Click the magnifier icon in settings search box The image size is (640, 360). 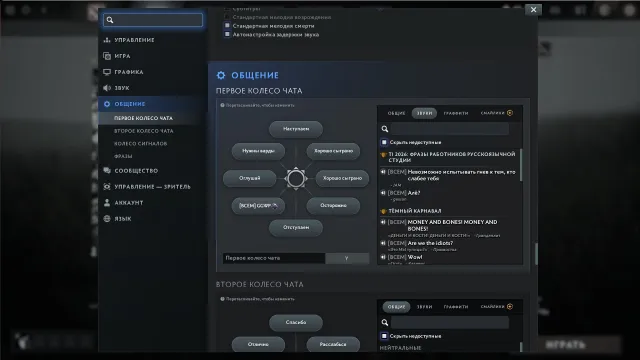[x=110, y=20]
